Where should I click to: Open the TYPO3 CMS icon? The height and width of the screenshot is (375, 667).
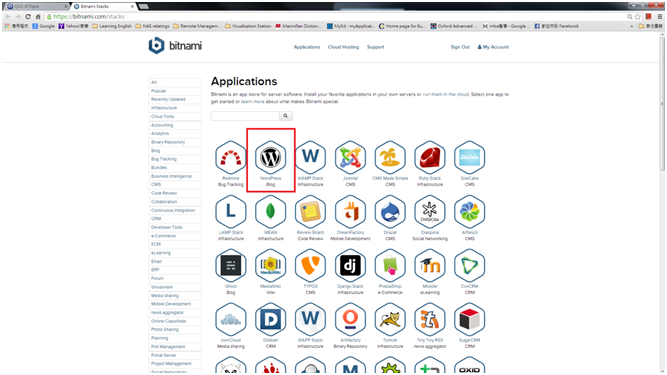311,266
